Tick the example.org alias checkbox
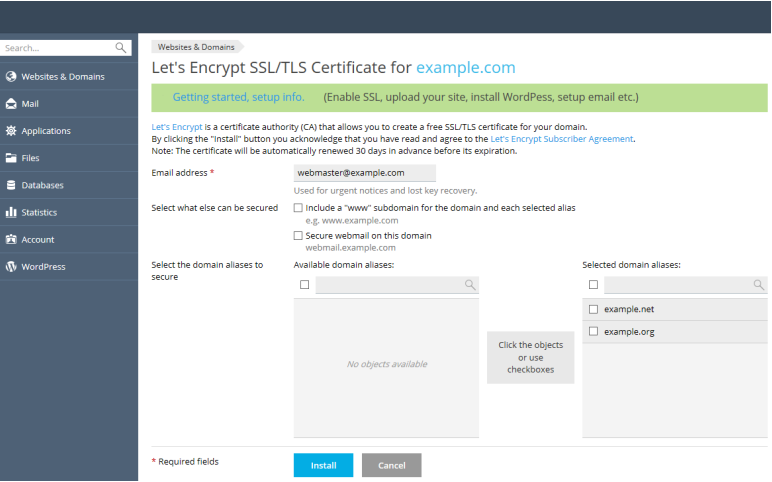The width and height of the screenshot is (772, 482). click(x=594, y=331)
